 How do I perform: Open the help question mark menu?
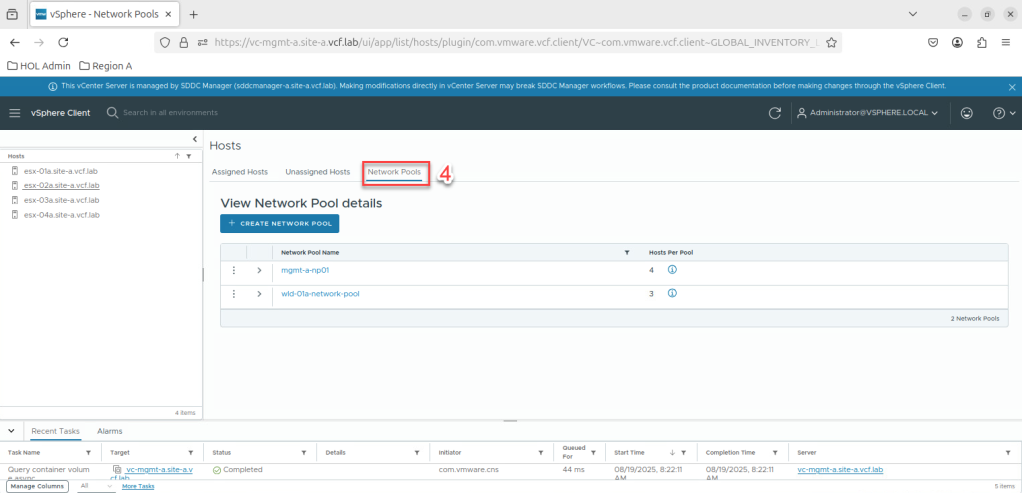(x=1004, y=113)
